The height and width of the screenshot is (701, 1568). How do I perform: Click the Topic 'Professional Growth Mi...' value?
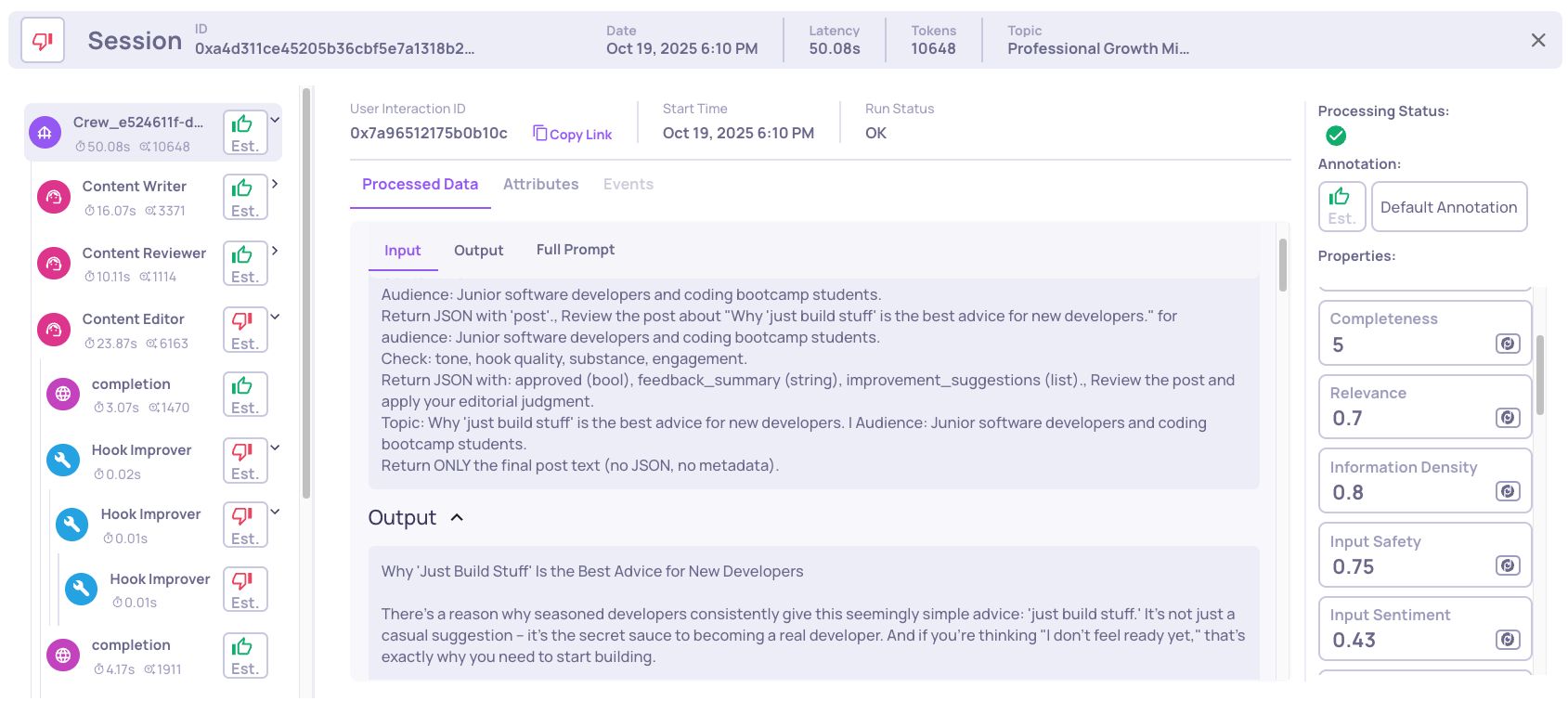(1098, 48)
